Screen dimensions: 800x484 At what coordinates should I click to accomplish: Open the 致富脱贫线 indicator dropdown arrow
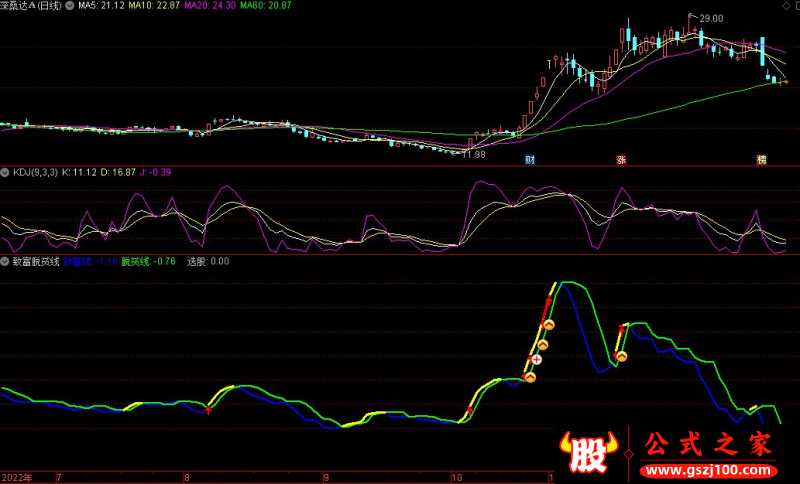(x=6, y=262)
